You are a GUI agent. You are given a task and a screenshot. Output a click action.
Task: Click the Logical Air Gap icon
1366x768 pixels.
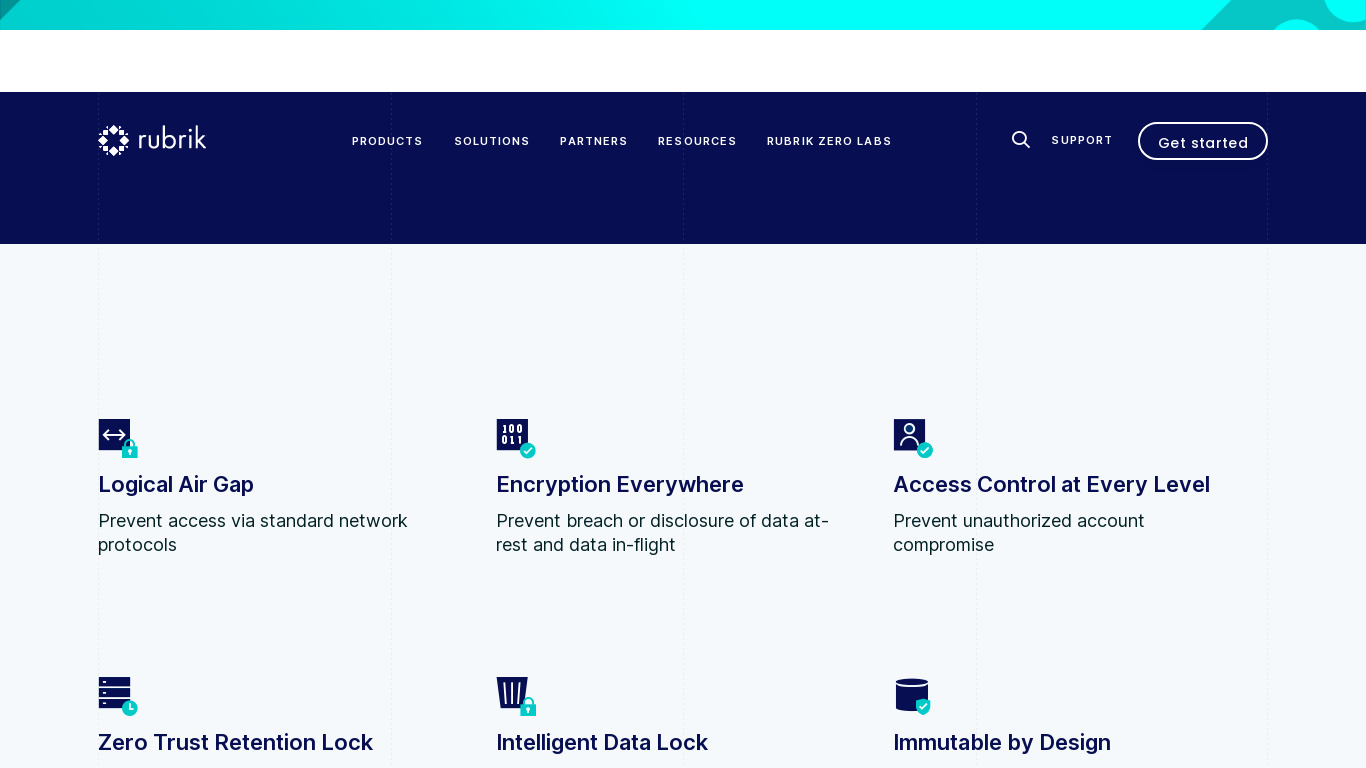pyautogui.click(x=118, y=438)
